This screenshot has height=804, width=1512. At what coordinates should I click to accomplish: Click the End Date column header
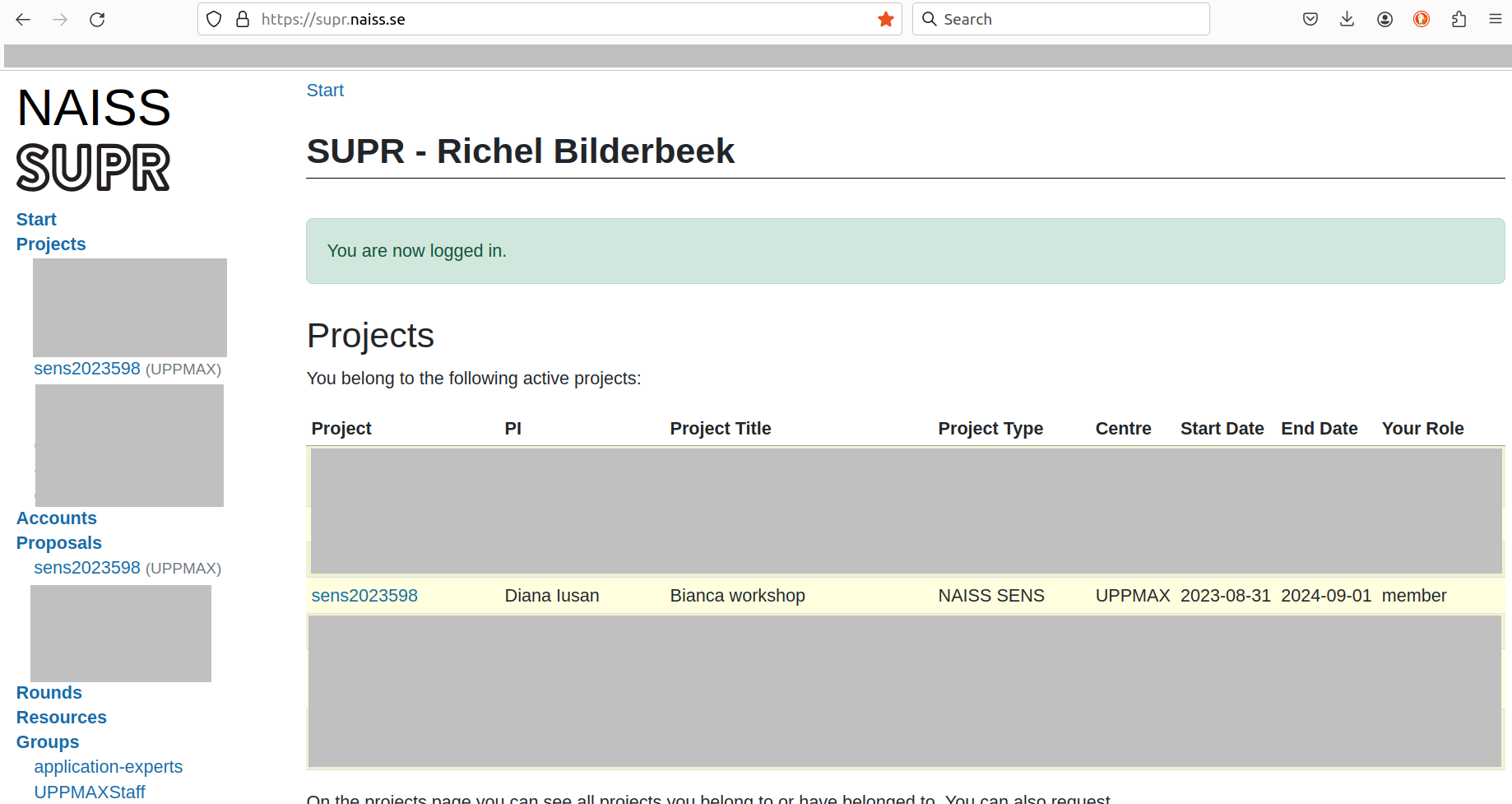tap(1320, 429)
